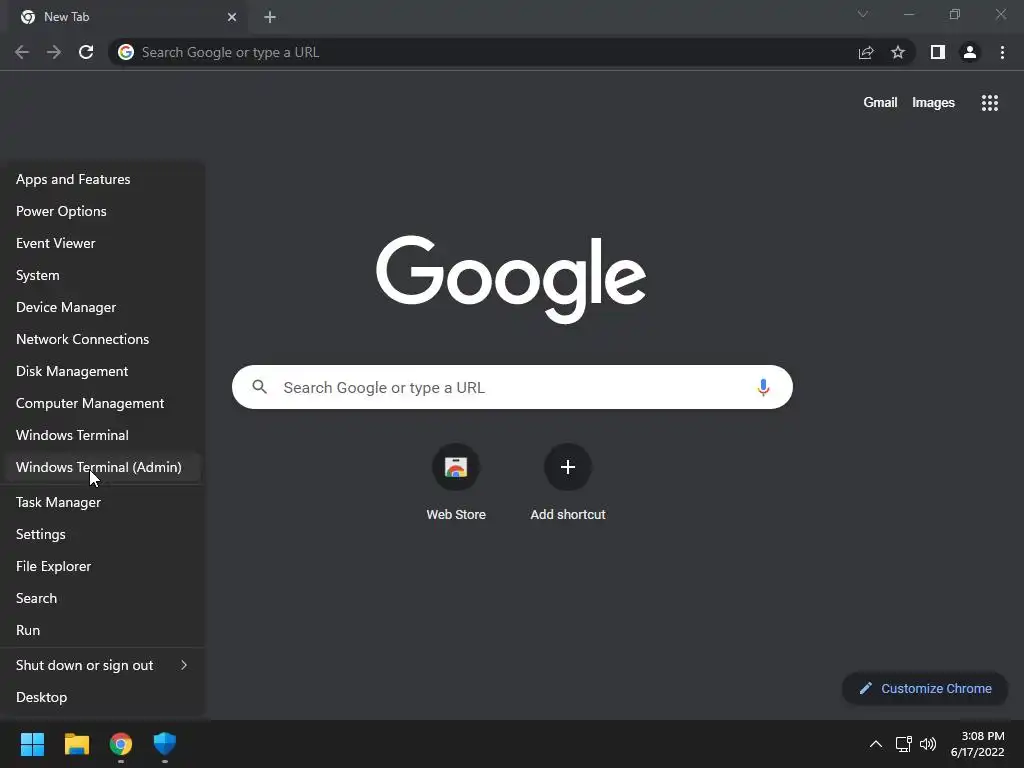Open Settings from the menu

coord(103,534)
